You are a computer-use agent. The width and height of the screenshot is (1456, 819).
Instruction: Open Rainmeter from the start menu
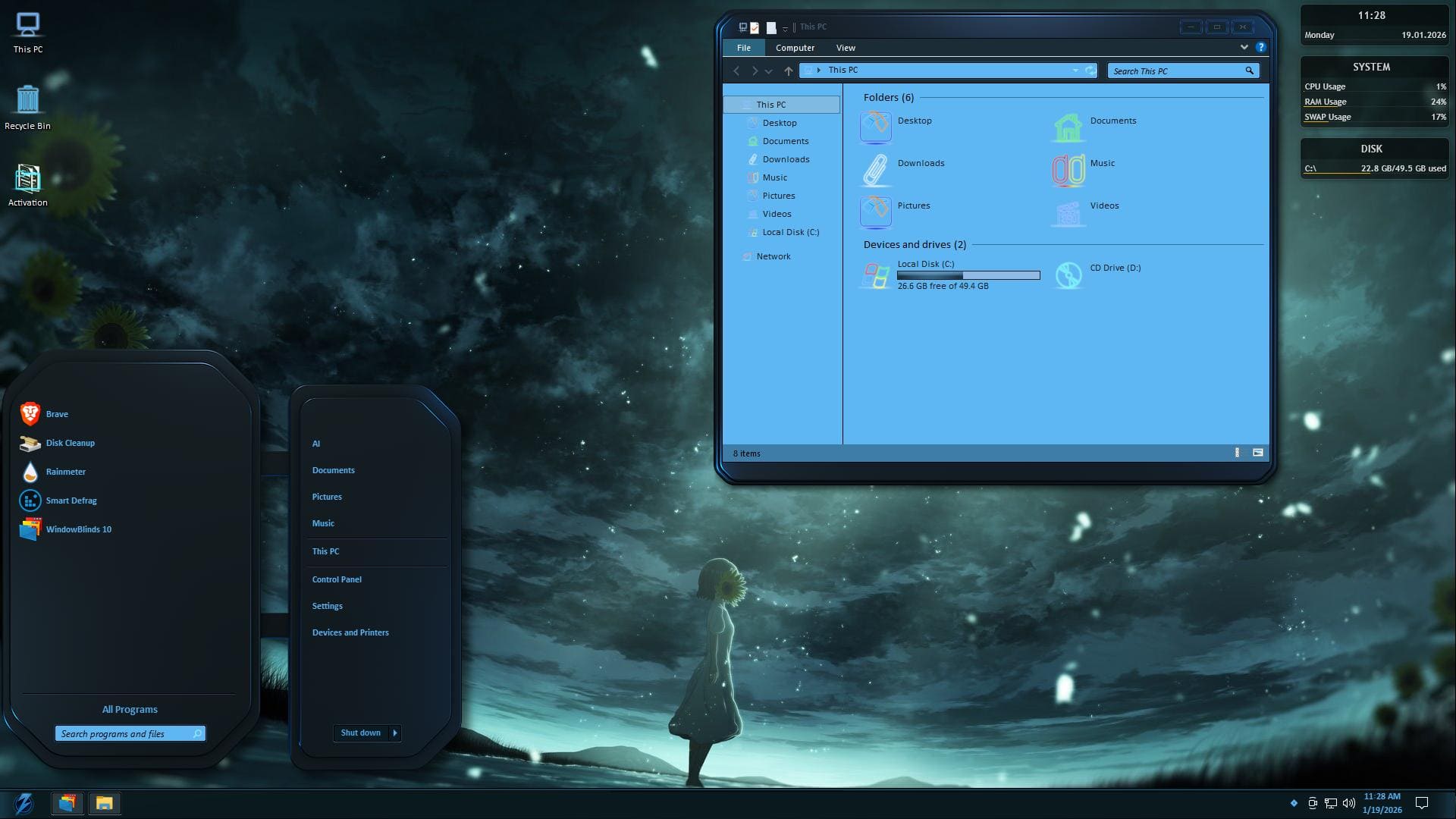(x=52, y=472)
